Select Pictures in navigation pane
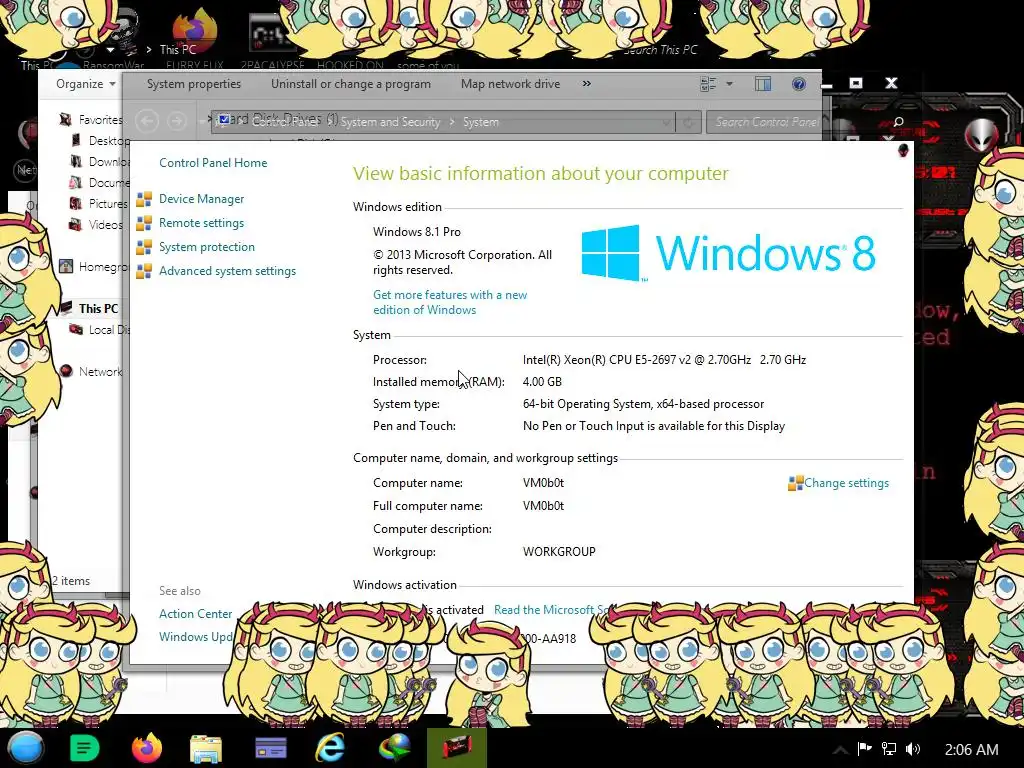This screenshot has height=768, width=1024. pos(108,203)
